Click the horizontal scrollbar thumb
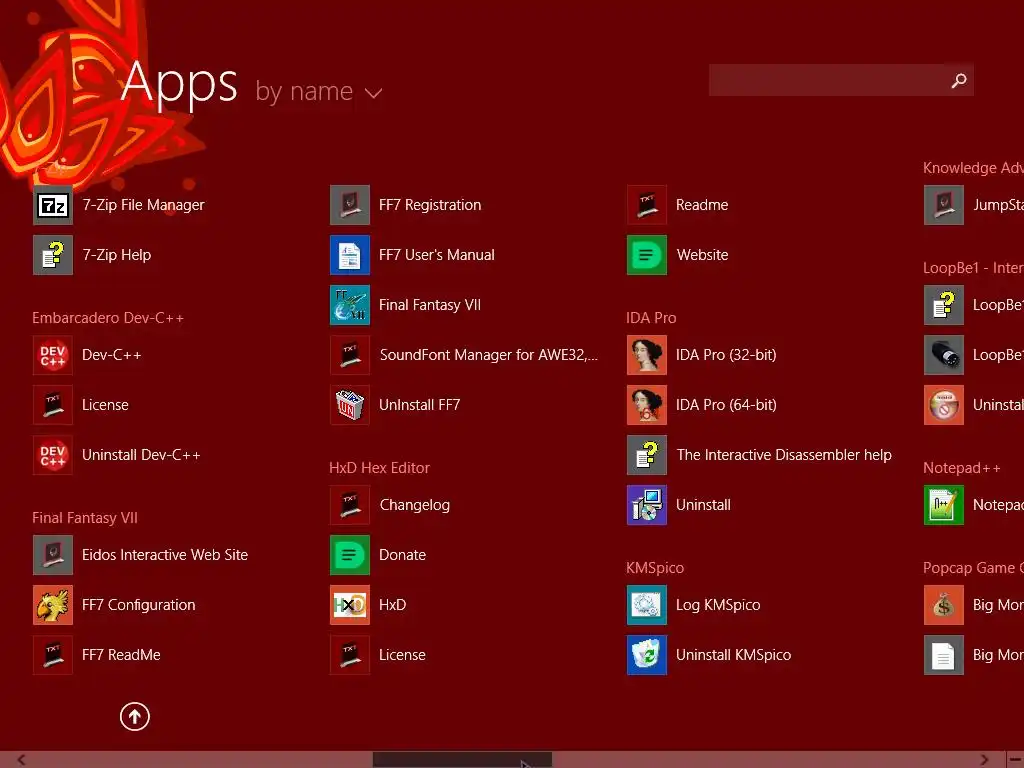This screenshot has height=768, width=1024. [462, 760]
